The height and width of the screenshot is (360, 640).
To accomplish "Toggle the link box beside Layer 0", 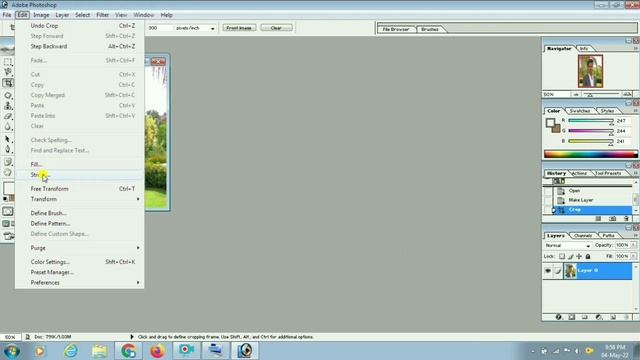I will tap(558, 271).
